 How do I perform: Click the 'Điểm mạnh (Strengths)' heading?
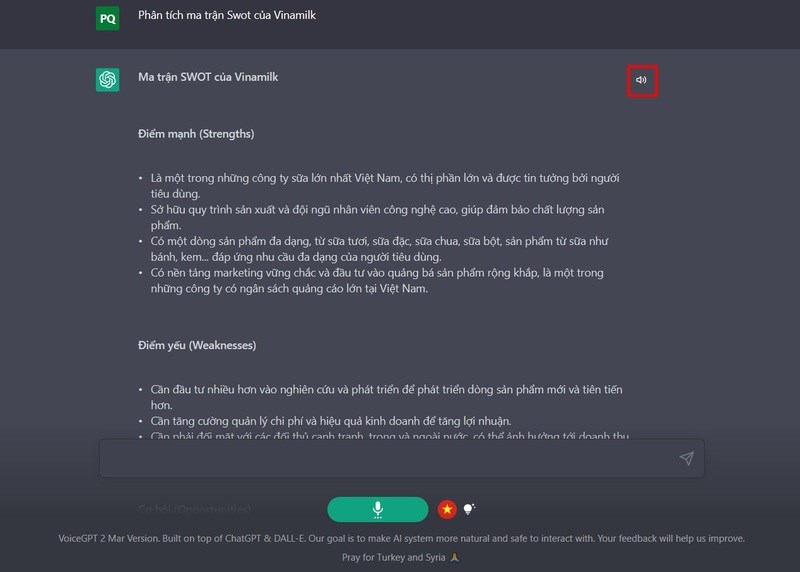[x=196, y=134]
